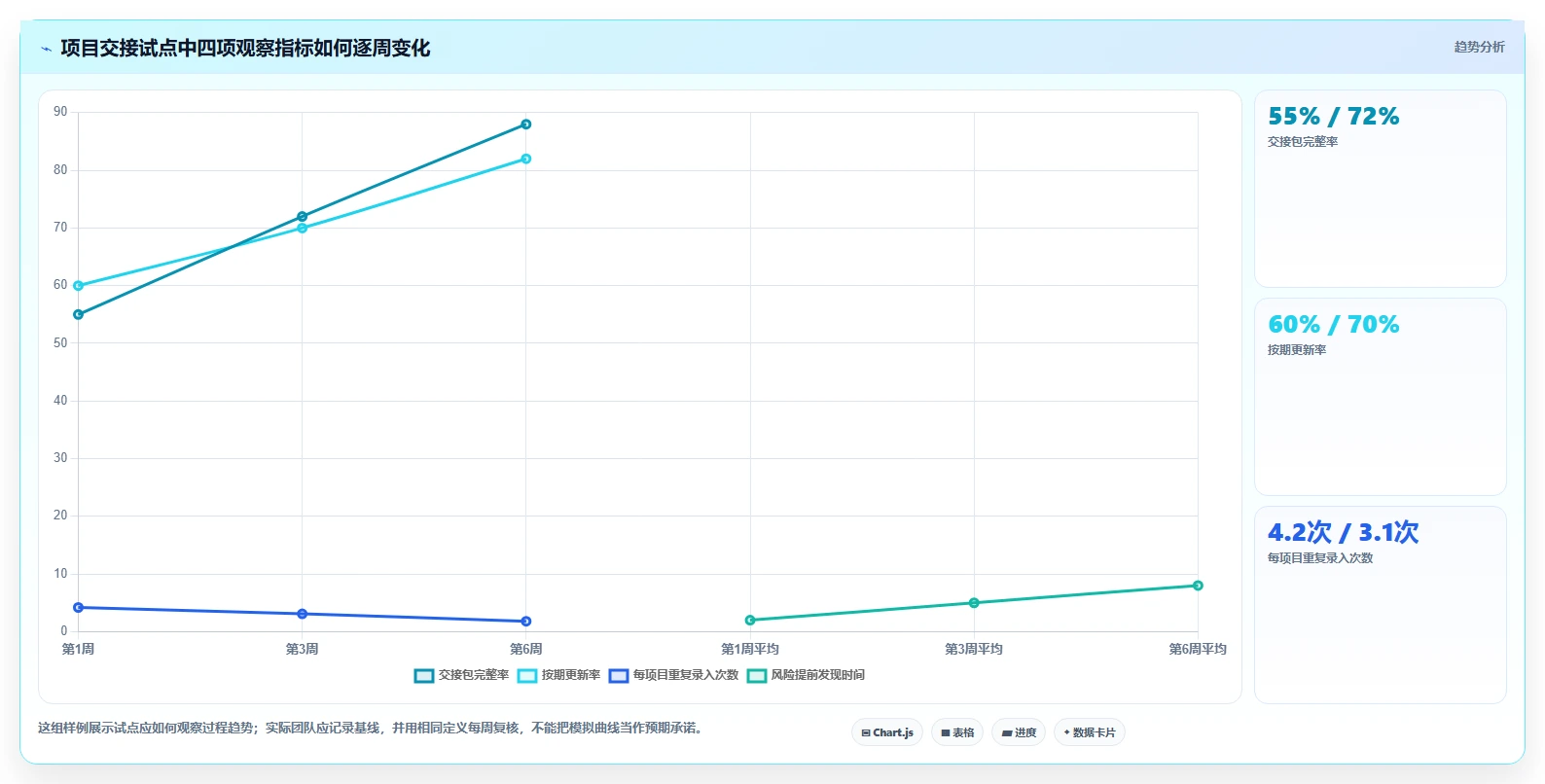The width and height of the screenshot is (1545, 784).
Task: Open the 4.2次 / 3.1次 stat card
Action: (1381, 605)
